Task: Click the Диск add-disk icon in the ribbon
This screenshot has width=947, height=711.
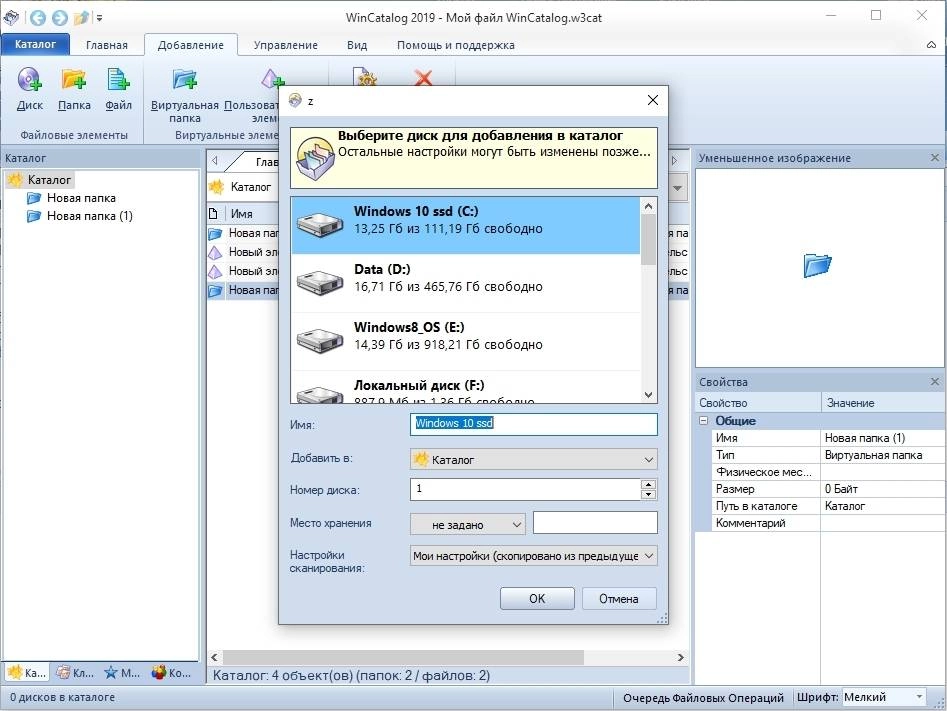Action: tap(30, 80)
